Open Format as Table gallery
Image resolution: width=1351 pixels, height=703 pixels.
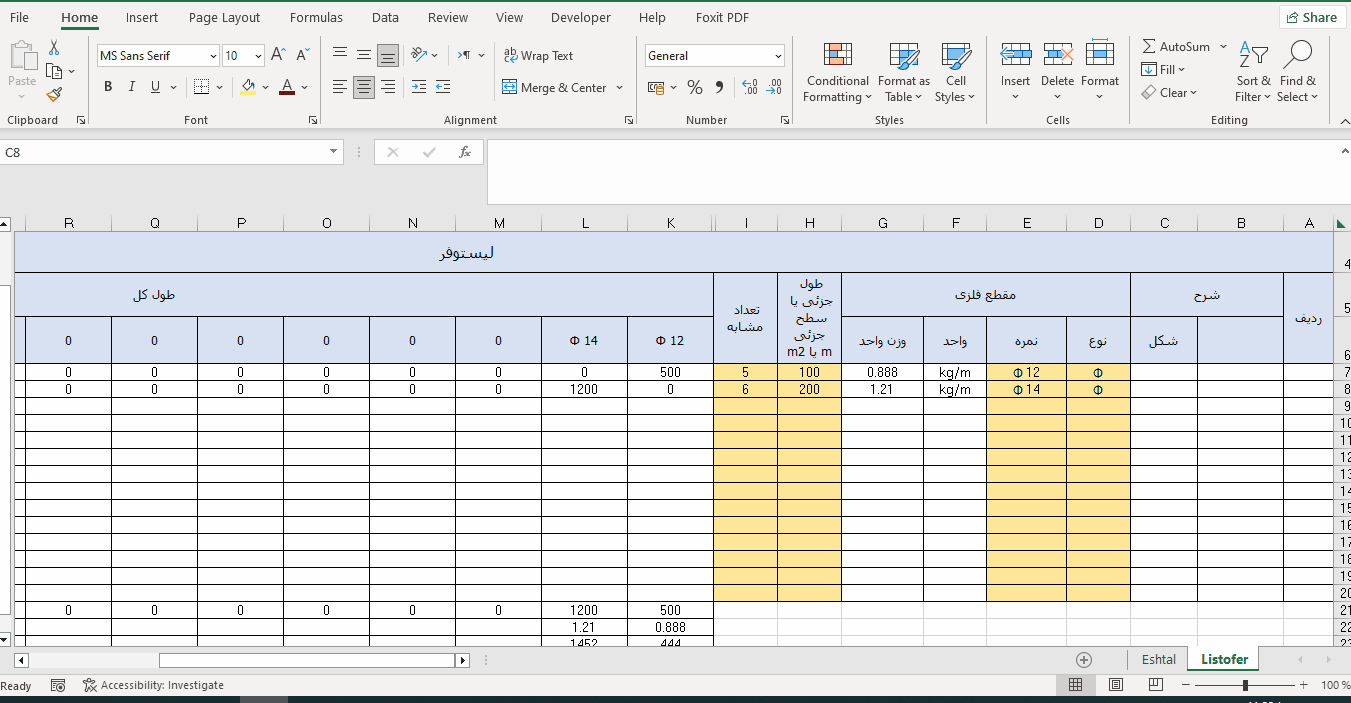pyautogui.click(x=904, y=73)
